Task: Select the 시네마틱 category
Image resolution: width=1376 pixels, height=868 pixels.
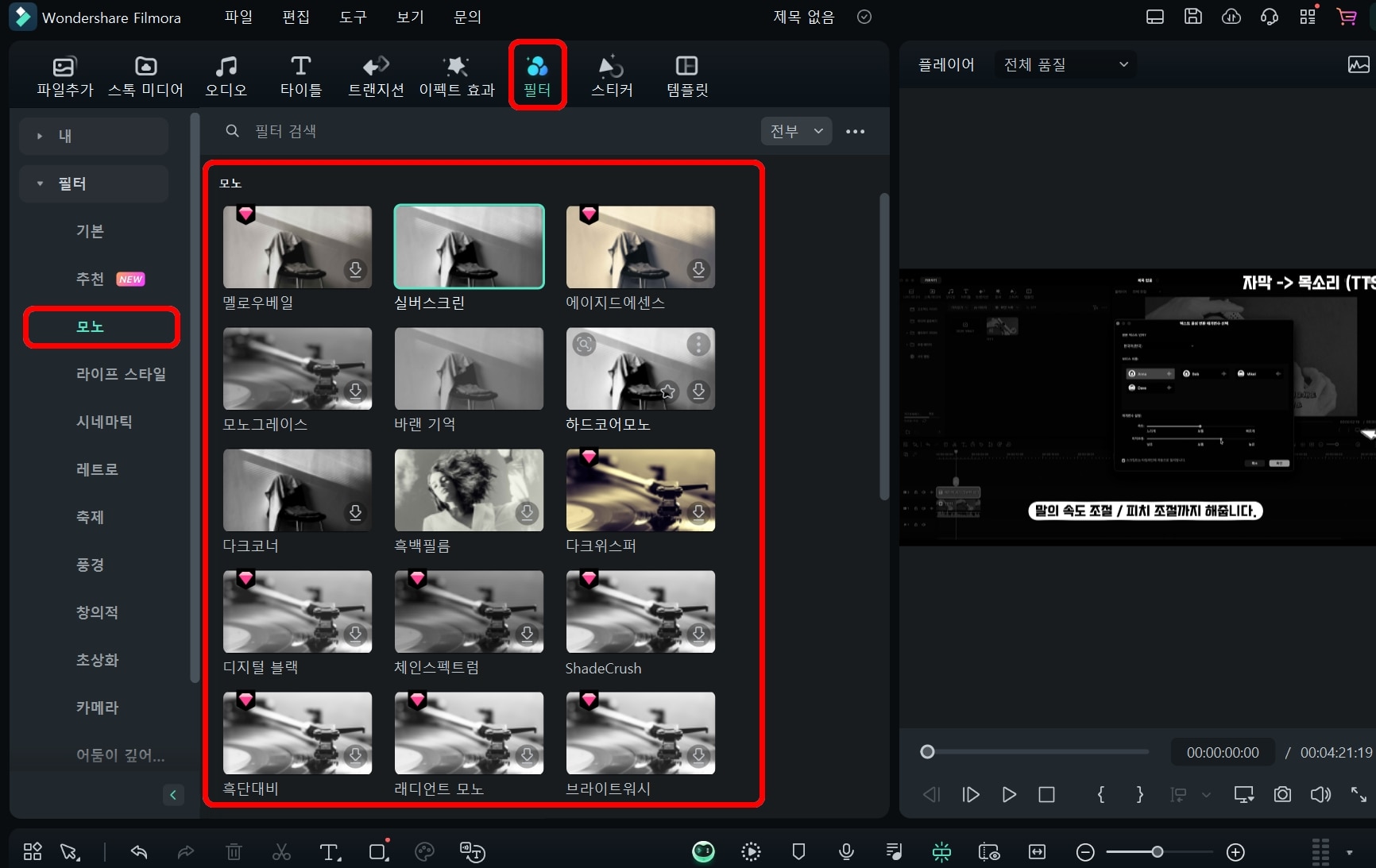Action: pos(104,422)
